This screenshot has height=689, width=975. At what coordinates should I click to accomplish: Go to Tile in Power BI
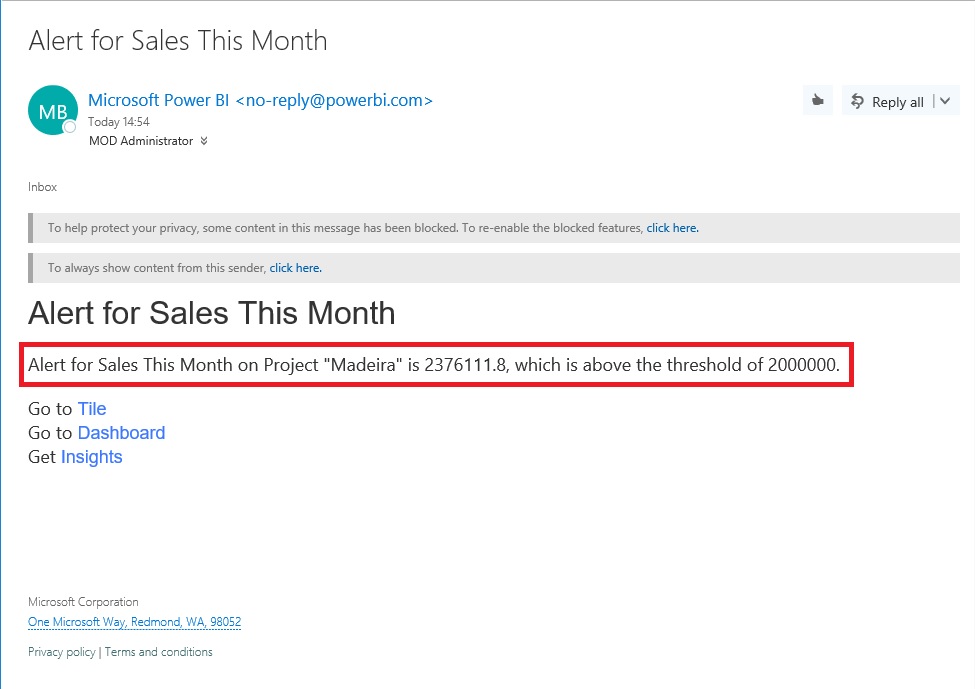click(92, 408)
